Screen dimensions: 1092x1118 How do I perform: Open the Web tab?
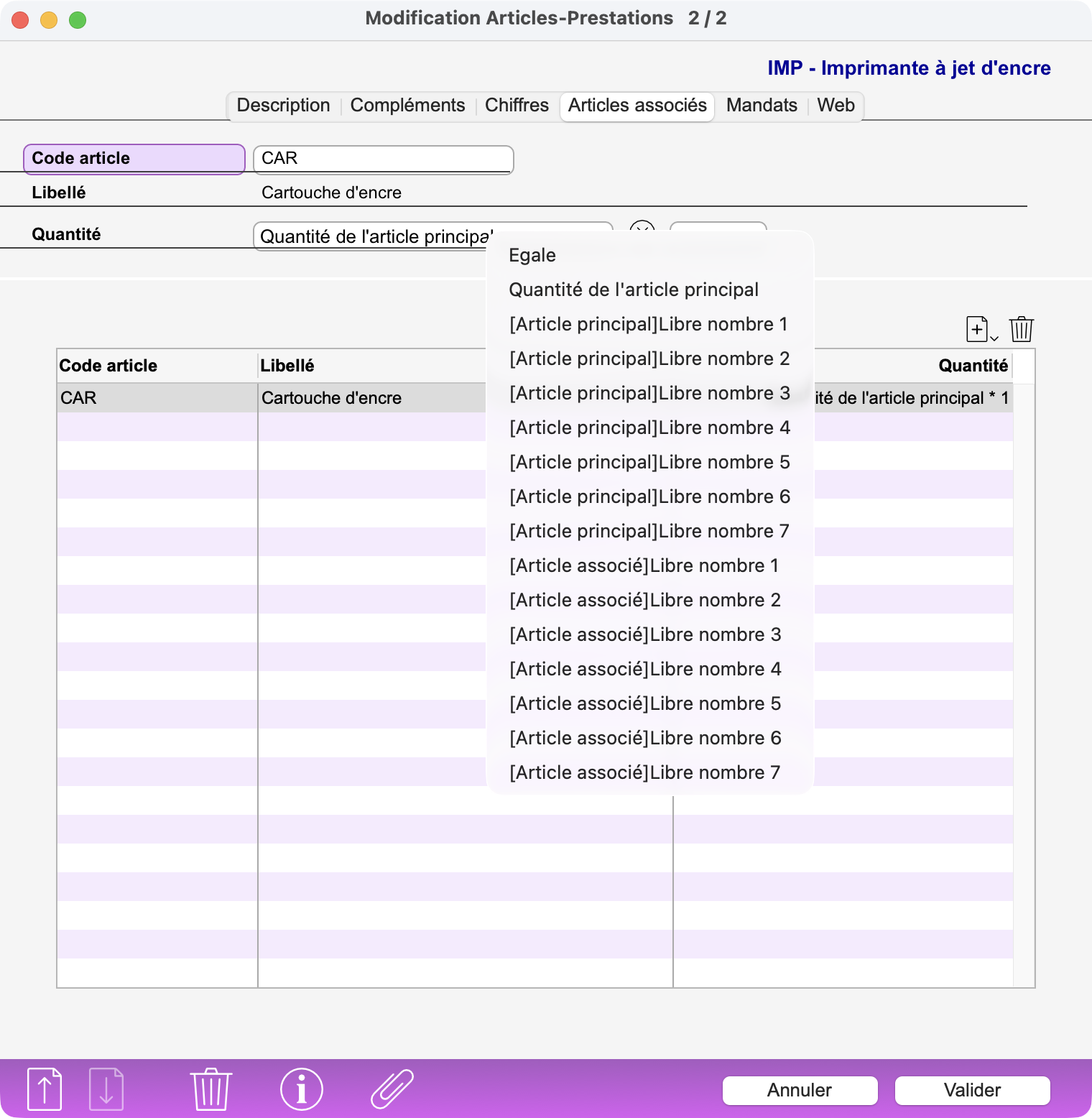coord(836,106)
